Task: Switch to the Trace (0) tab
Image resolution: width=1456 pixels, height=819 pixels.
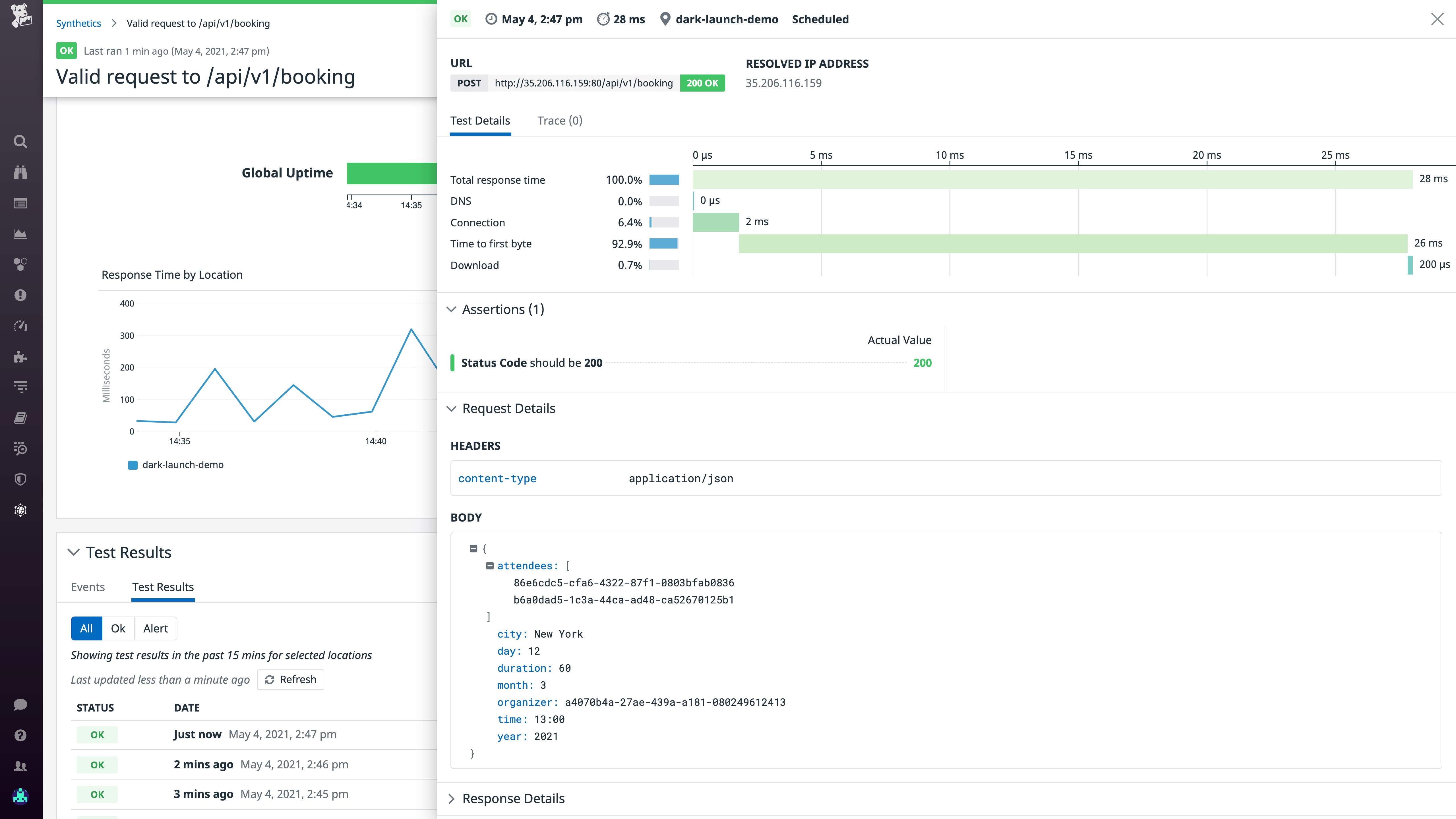Action: (x=559, y=120)
